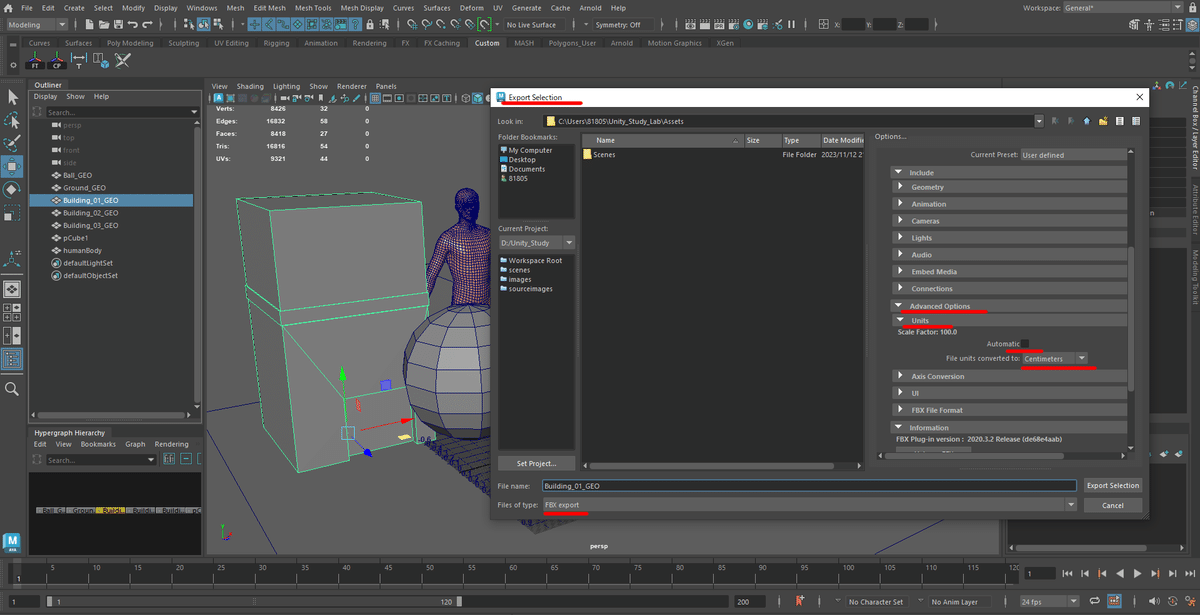The width and height of the screenshot is (1200, 615).
Task: Click the Set Project button
Action: [536, 463]
